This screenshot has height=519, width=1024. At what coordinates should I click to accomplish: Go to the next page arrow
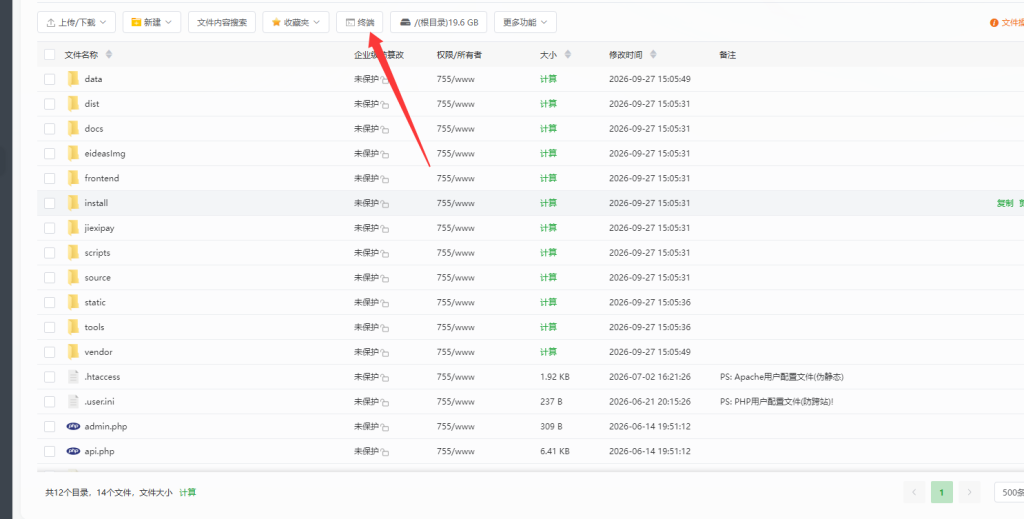click(970, 492)
